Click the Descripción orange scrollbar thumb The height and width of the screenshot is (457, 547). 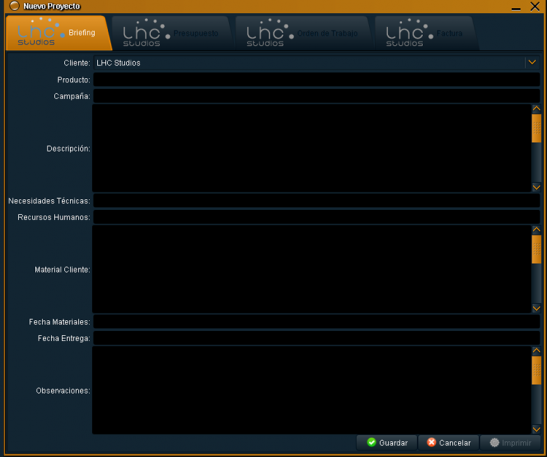click(536, 128)
